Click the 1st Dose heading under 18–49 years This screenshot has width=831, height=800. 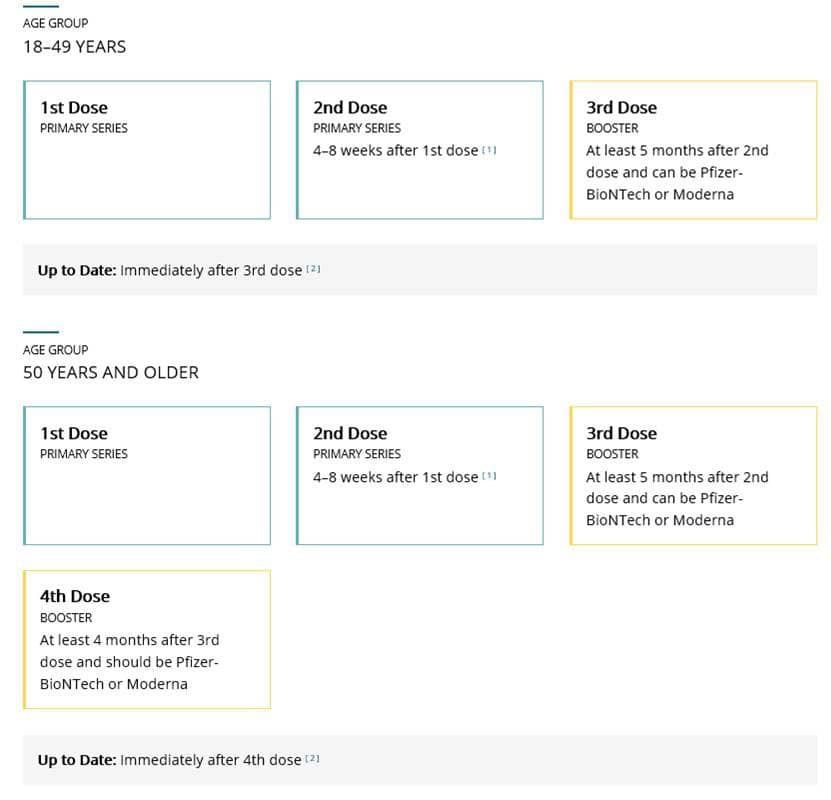coord(74,108)
